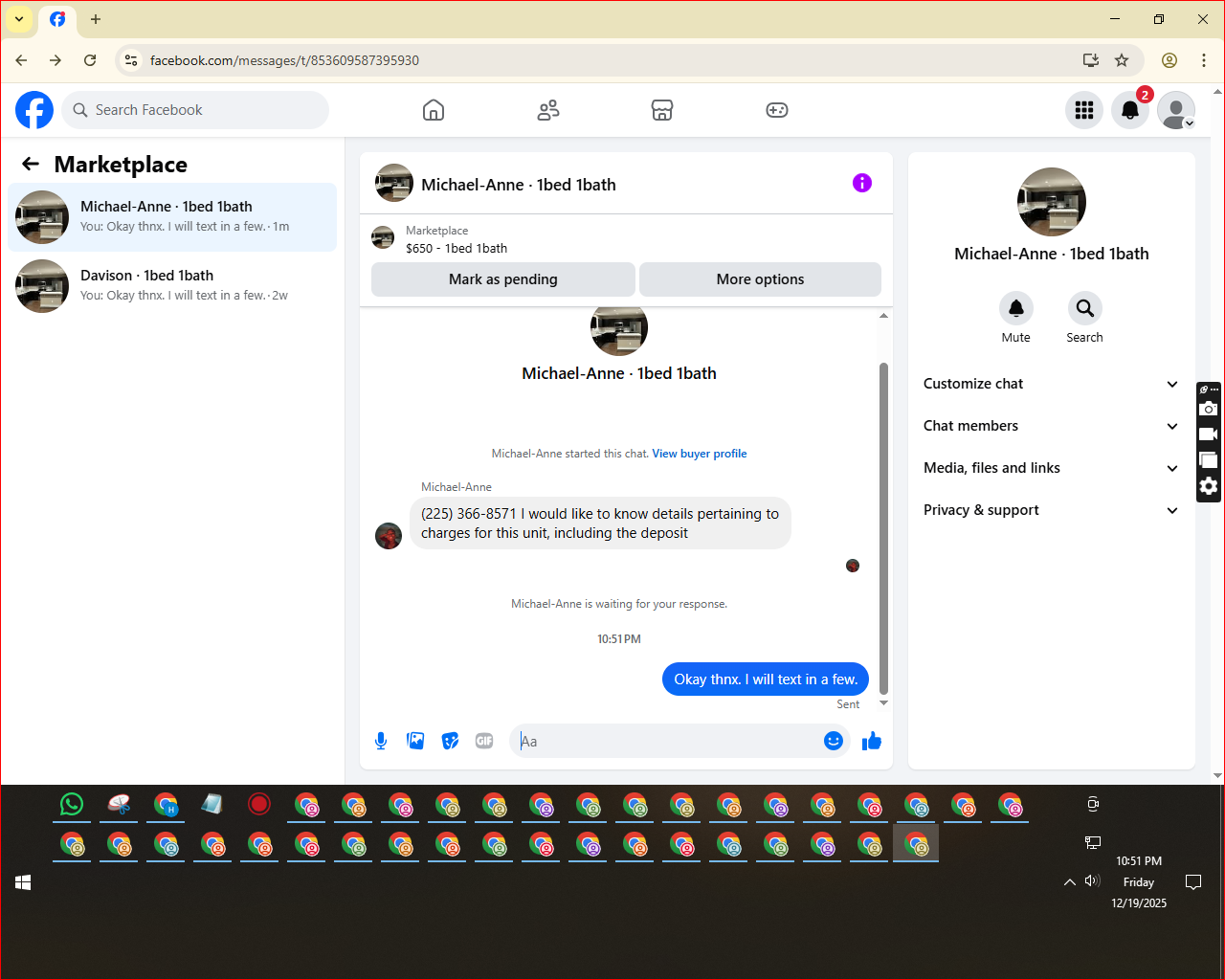Image resolution: width=1225 pixels, height=980 pixels.
Task: Go back using Marketplace back arrow
Action: pos(31,164)
